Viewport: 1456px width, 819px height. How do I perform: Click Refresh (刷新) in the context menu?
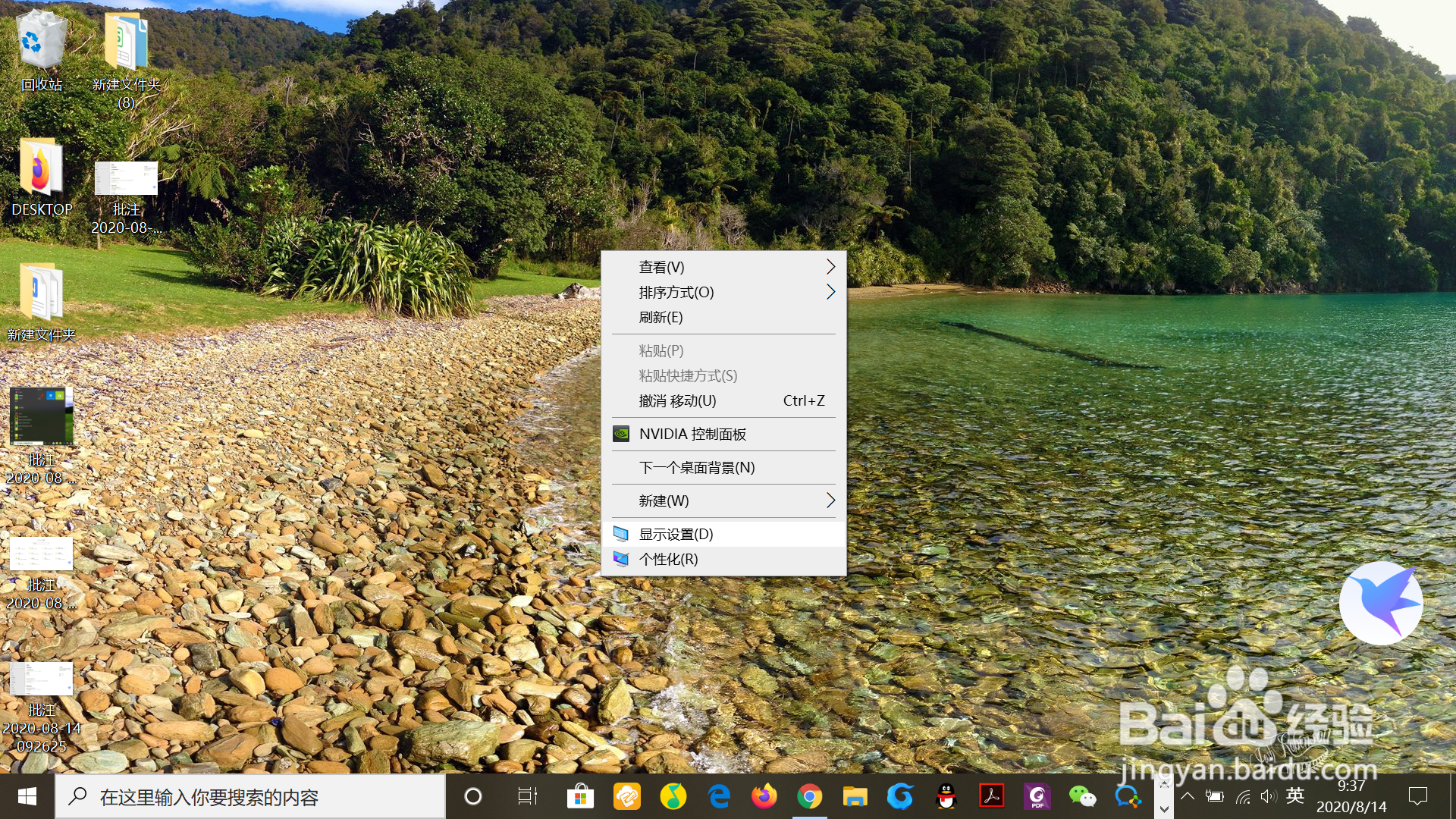(x=661, y=318)
